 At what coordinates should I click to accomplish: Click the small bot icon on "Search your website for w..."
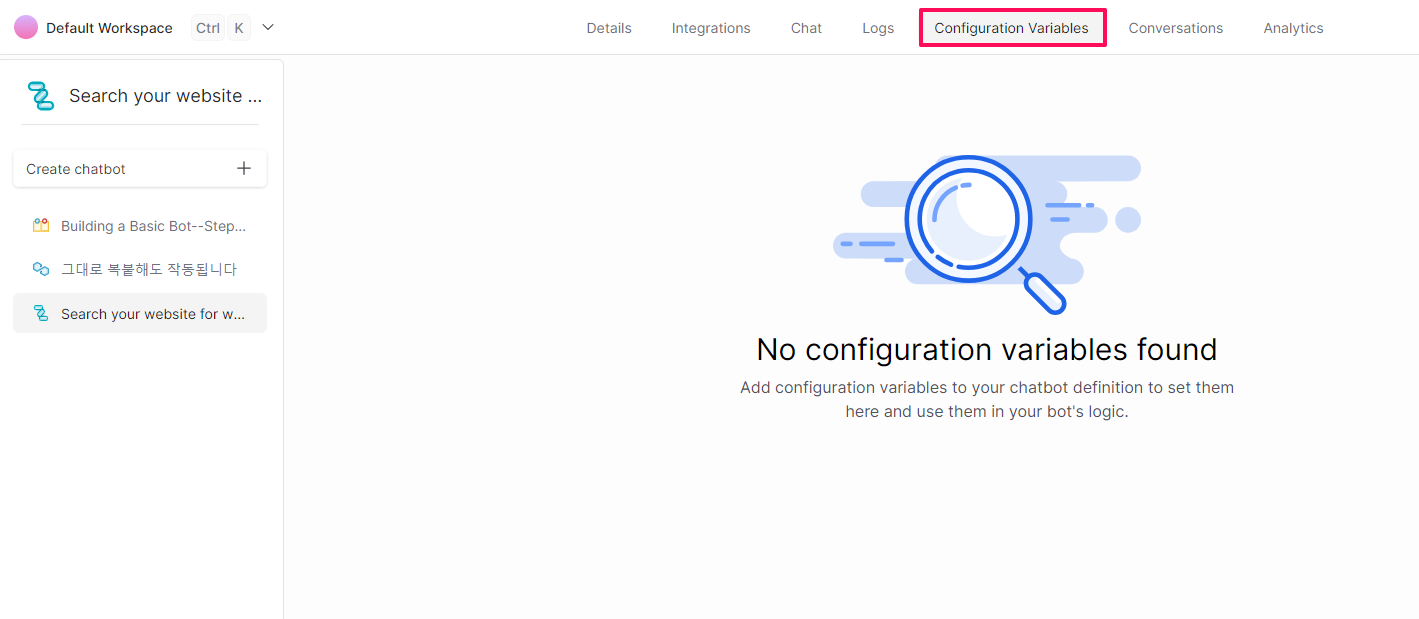click(41, 313)
